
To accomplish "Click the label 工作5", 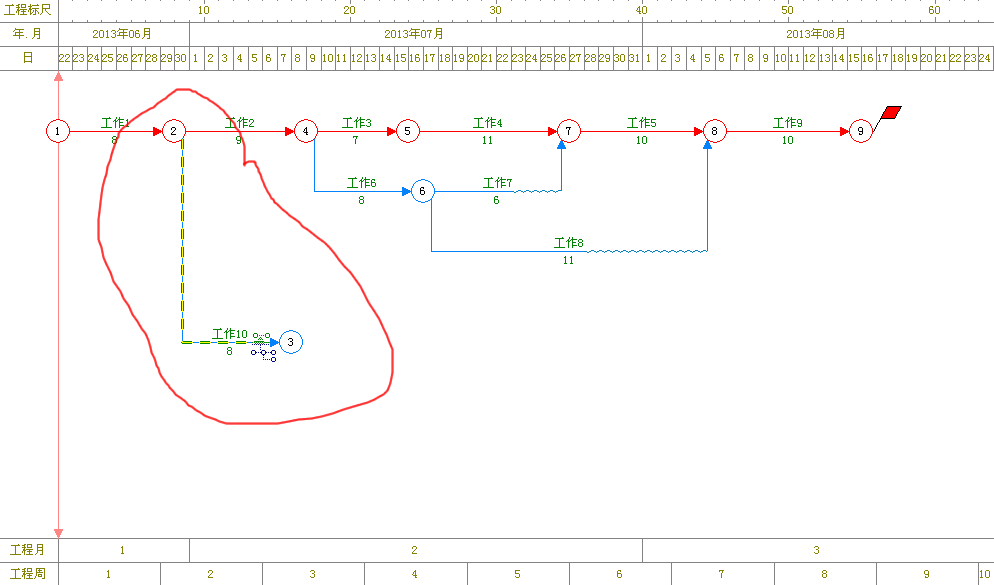I will (x=642, y=122).
